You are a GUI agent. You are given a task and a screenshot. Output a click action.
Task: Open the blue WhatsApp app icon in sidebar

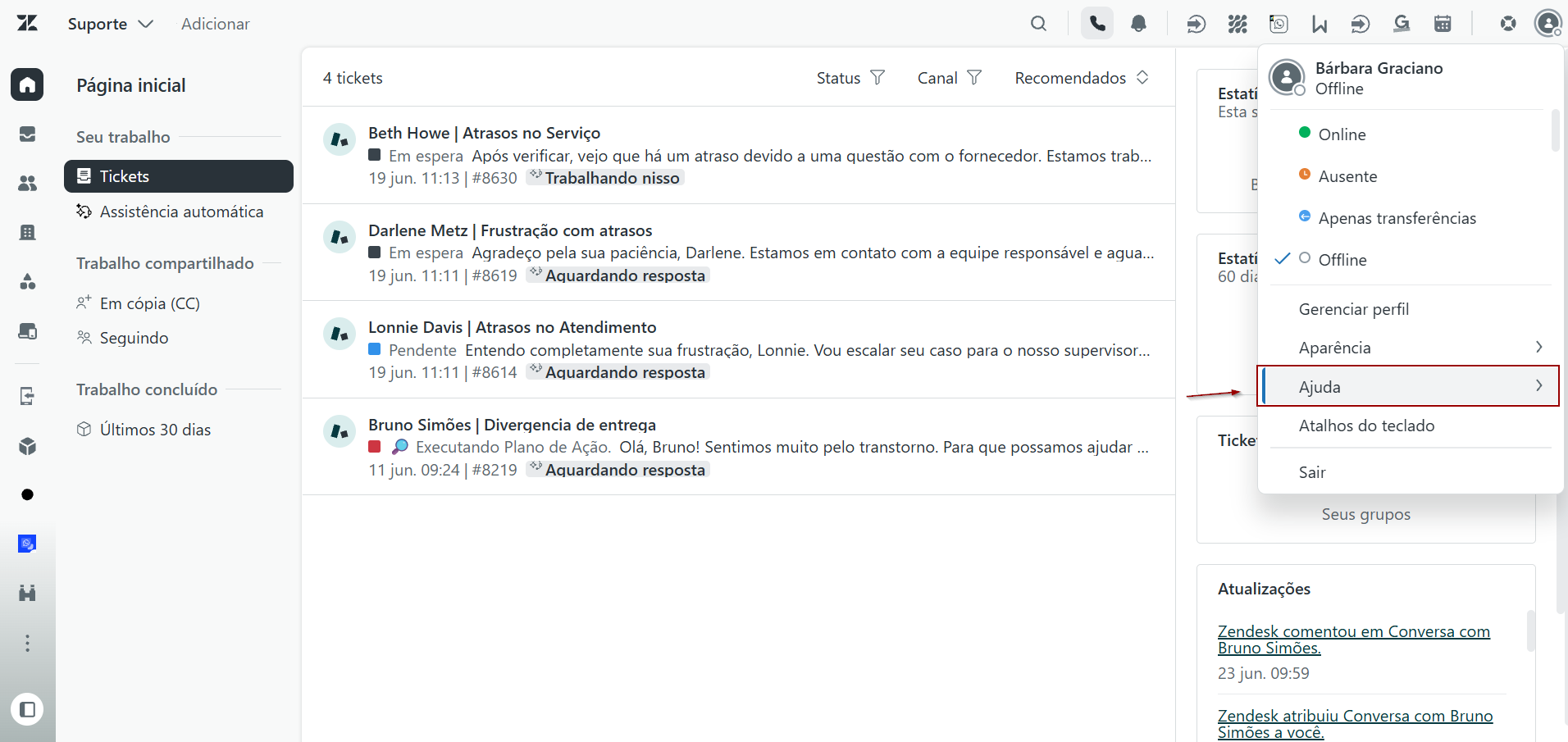pyautogui.click(x=27, y=544)
